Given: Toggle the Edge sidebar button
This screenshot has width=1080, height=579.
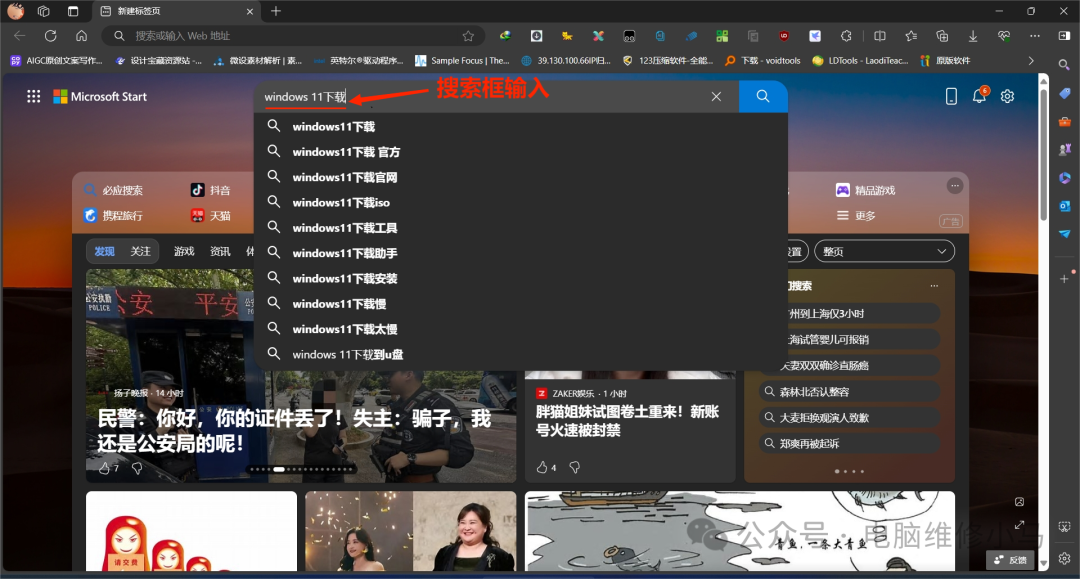Looking at the screenshot, I should click(1064, 36).
